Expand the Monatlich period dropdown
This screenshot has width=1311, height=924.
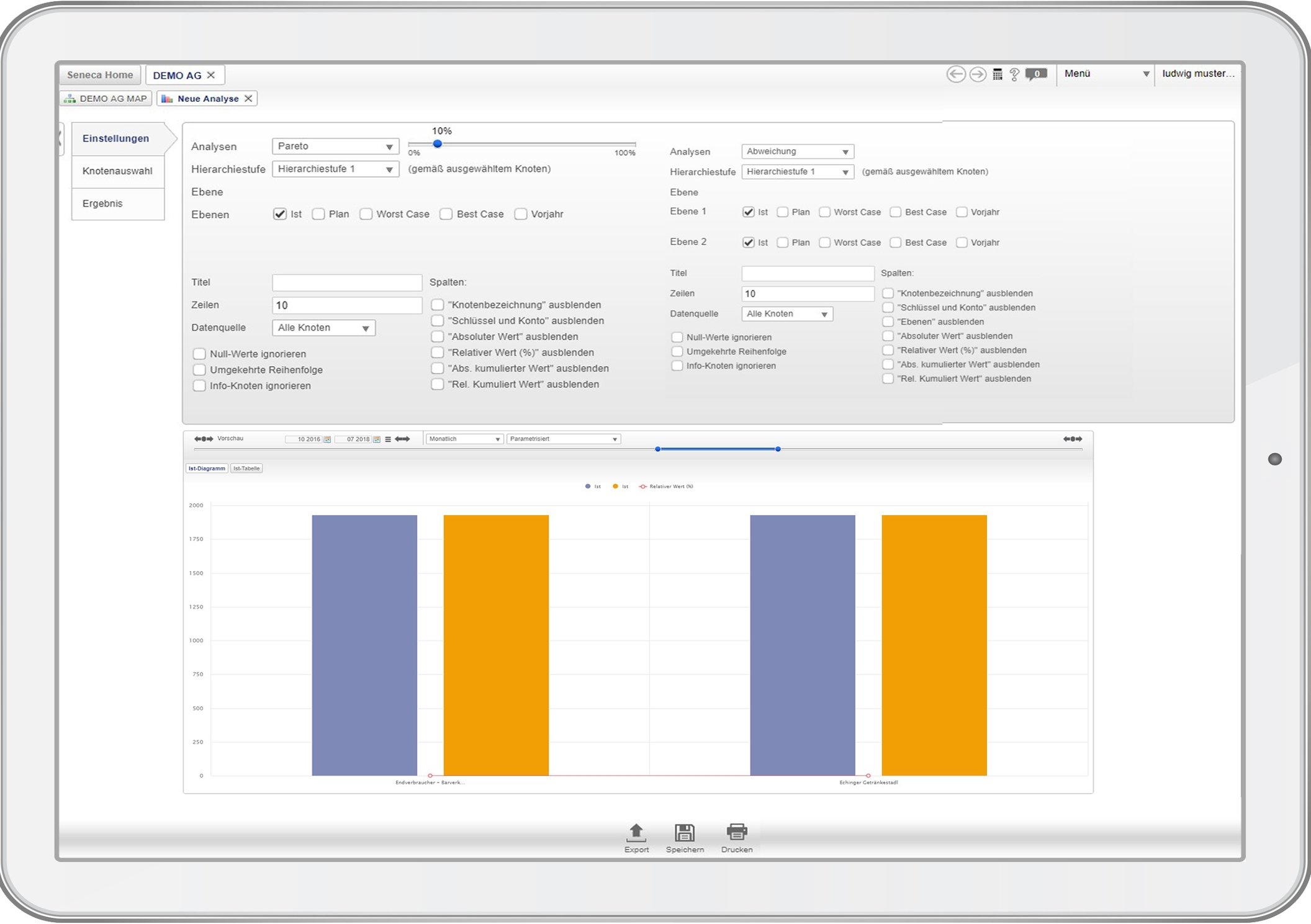point(464,439)
